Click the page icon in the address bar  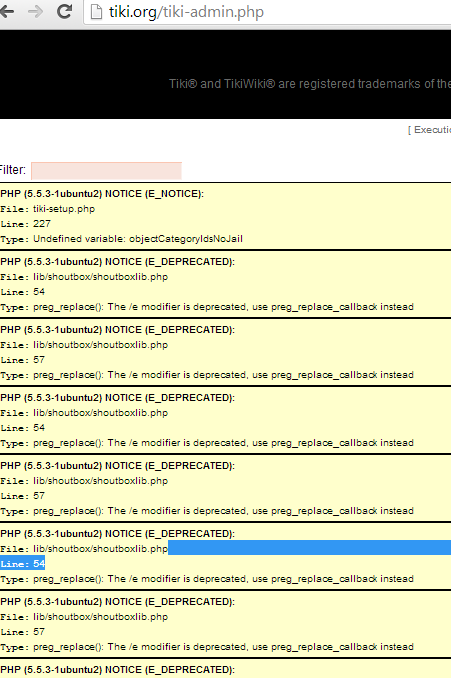[96, 12]
